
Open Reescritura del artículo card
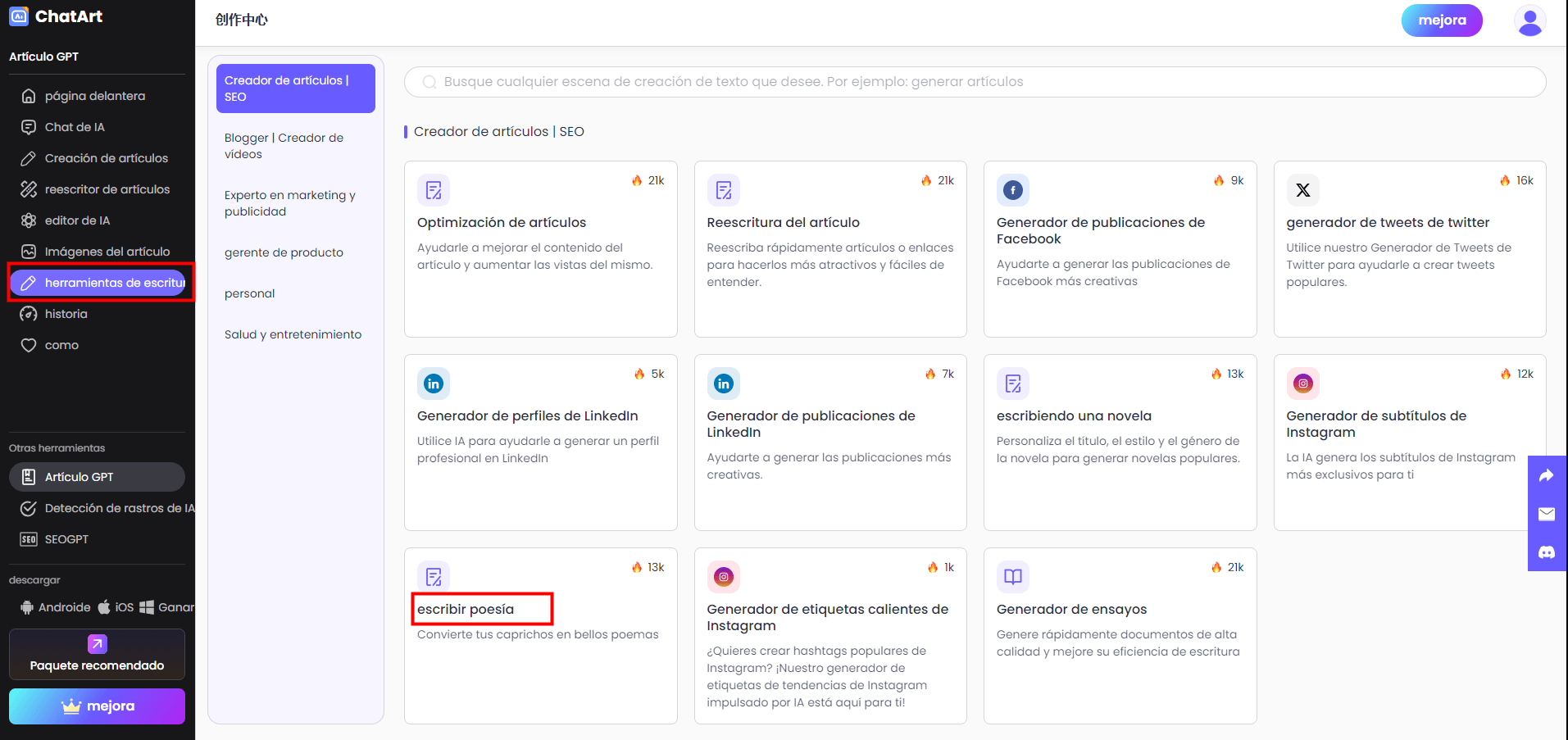[x=830, y=249]
